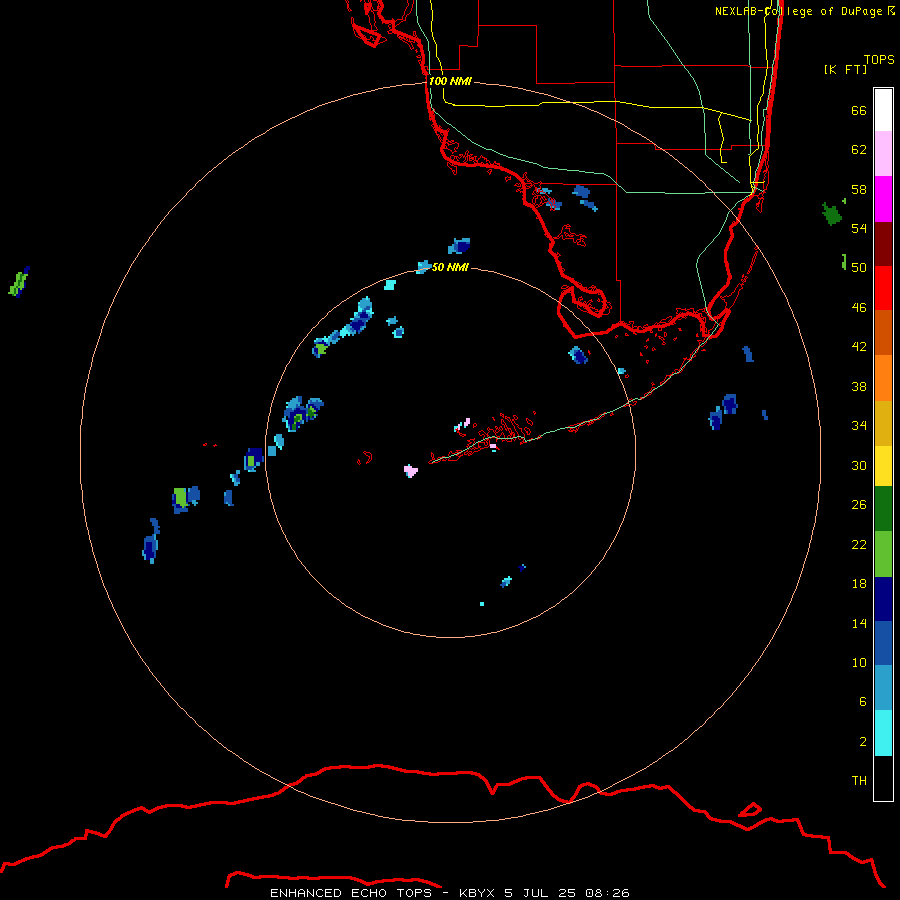Image resolution: width=900 pixels, height=900 pixels.
Task: Click the "58" legend value
Action: tap(859, 189)
